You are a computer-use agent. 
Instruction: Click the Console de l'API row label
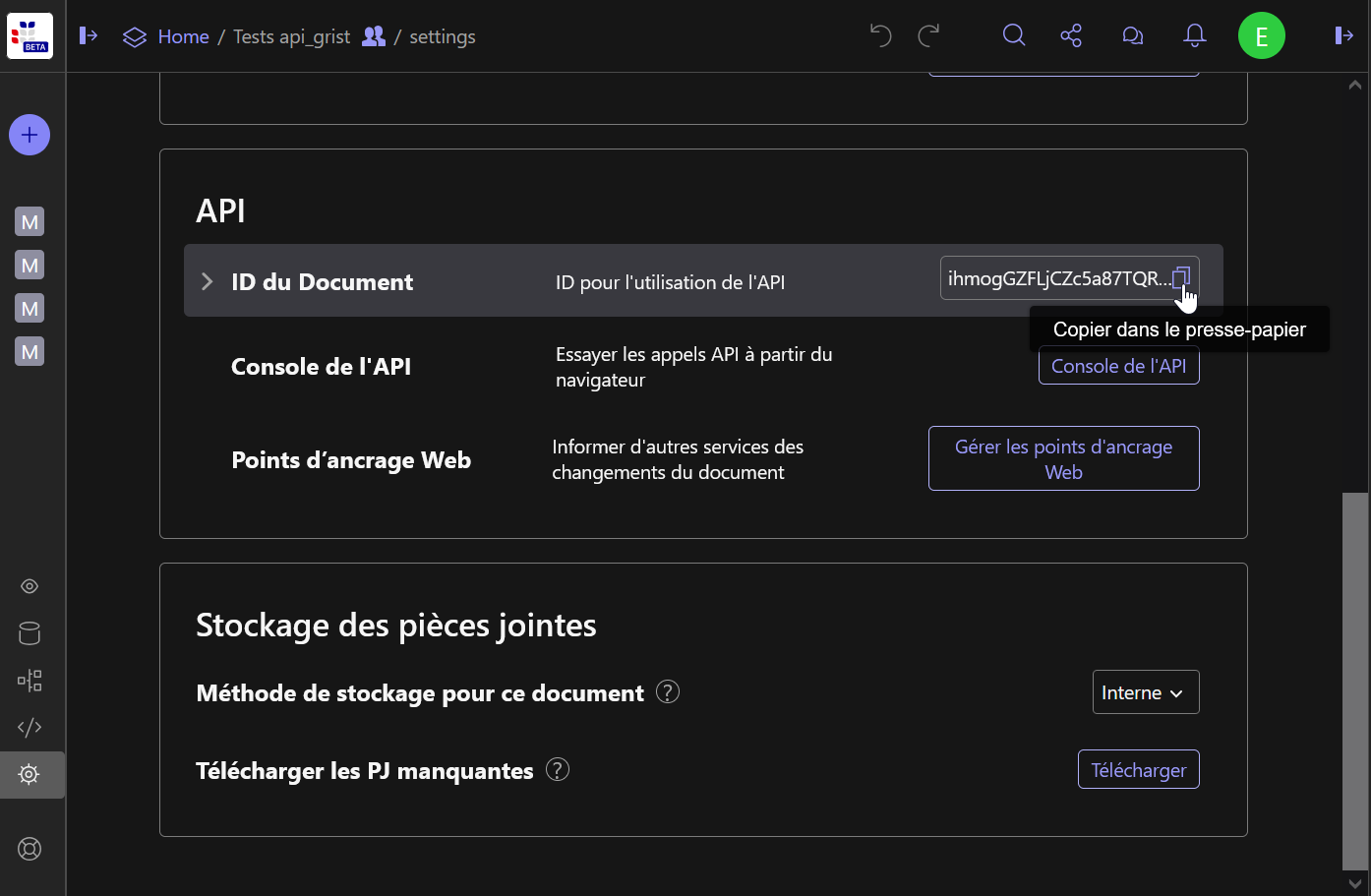click(x=321, y=367)
